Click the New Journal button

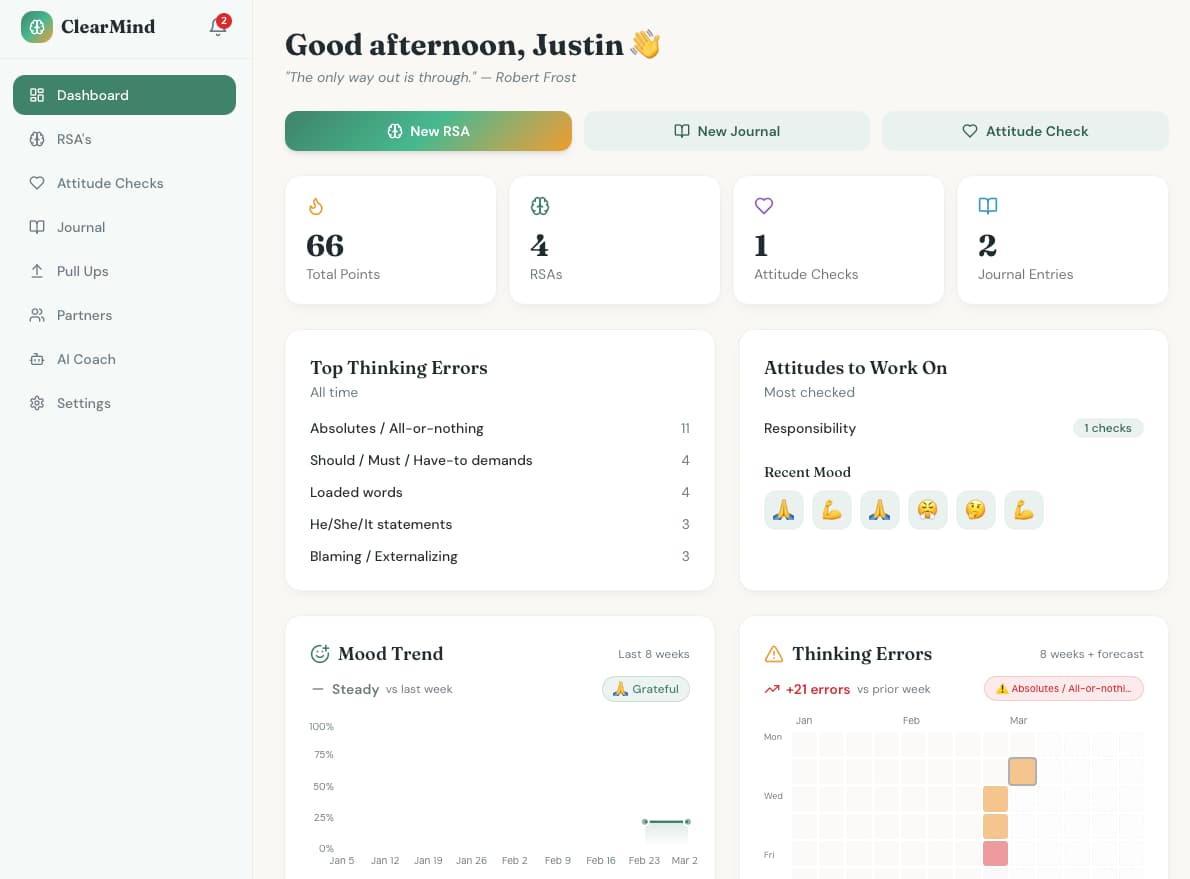727,131
